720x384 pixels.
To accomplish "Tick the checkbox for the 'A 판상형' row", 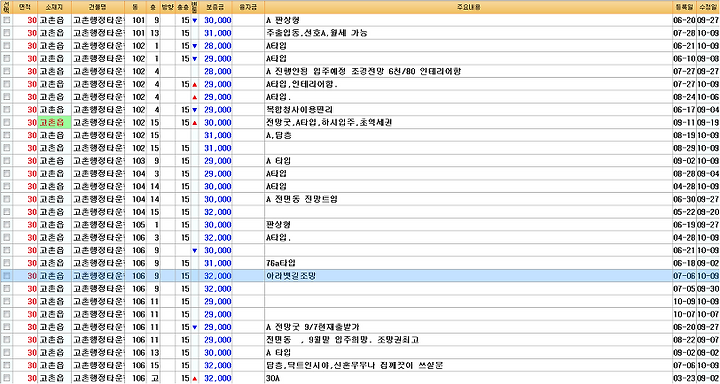I will [x=6, y=21].
